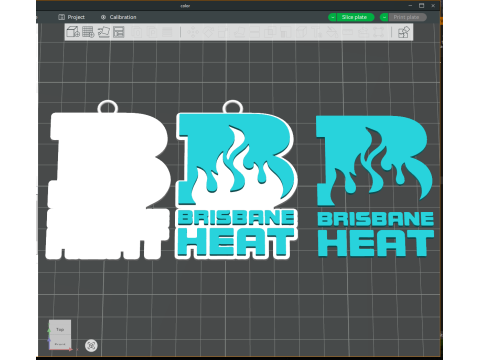Select the standalone teal Brisbane Heat logo
Image resolution: width=480 pixels, height=360 pixels.
point(375,186)
